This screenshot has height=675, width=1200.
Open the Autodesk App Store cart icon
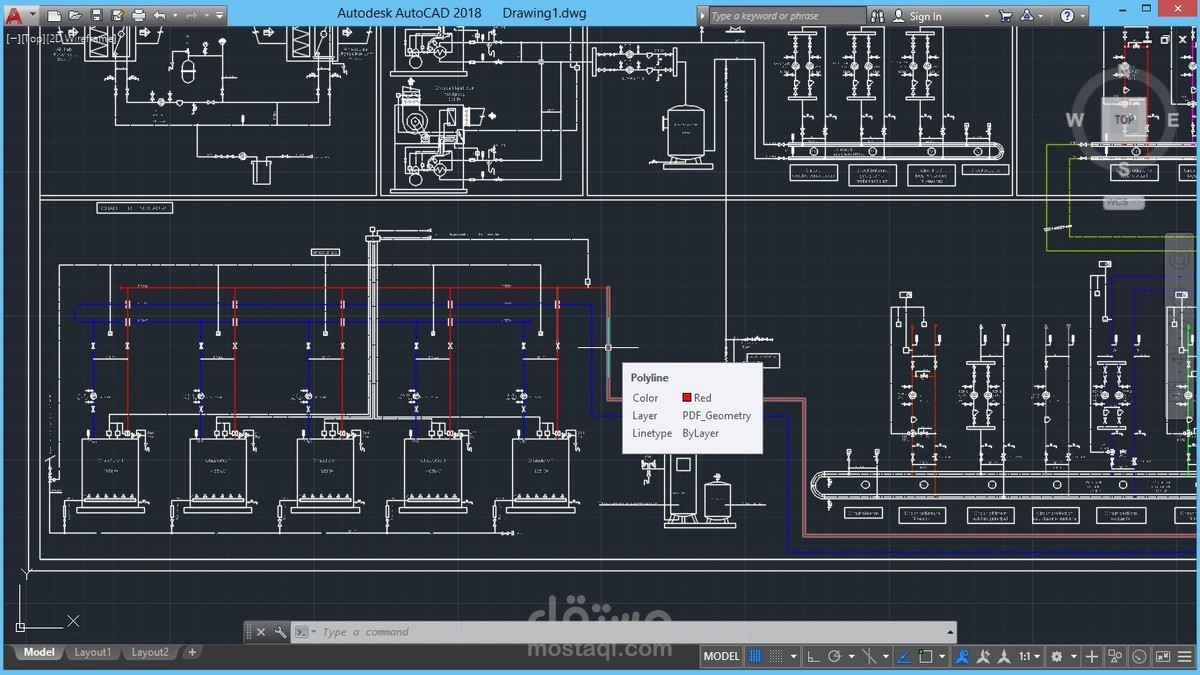[1006, 16]
